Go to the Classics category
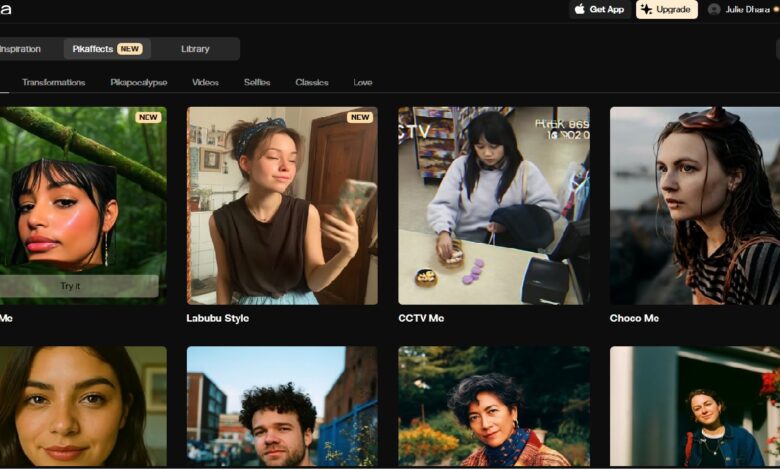 click(312, 82)
